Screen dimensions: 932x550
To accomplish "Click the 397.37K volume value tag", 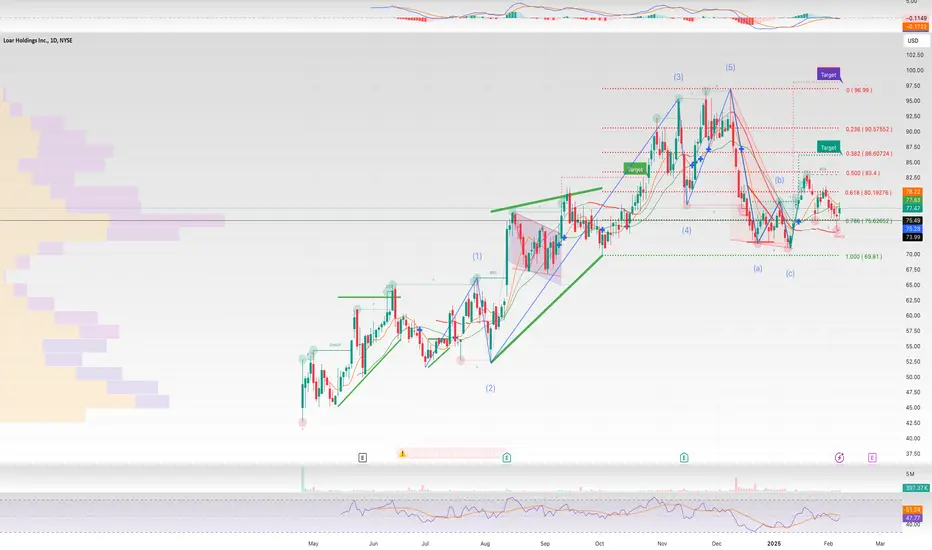I will (915, 488).
